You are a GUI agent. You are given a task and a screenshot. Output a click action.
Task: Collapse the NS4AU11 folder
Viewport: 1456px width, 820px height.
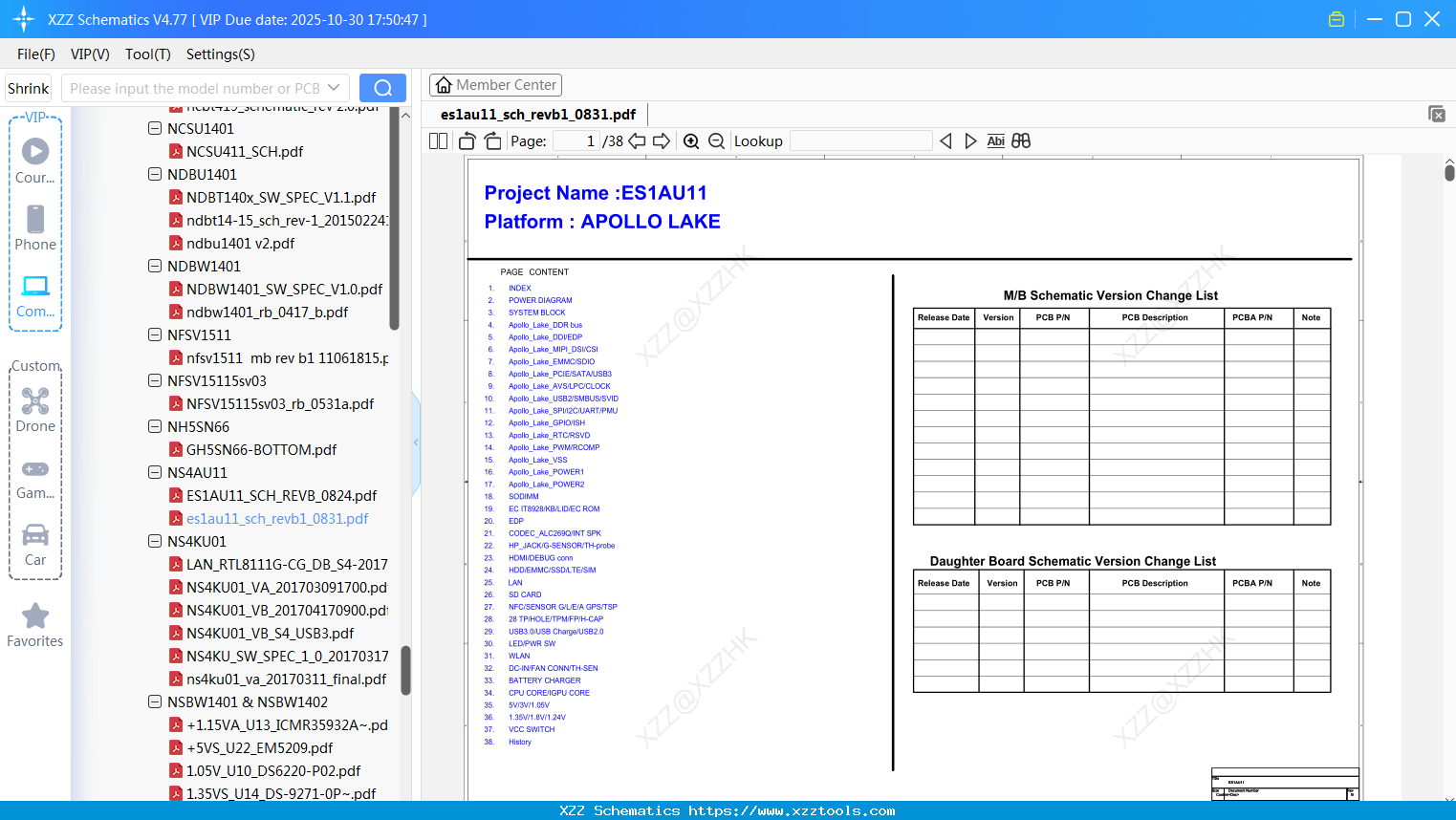click(x=155, y=472)
